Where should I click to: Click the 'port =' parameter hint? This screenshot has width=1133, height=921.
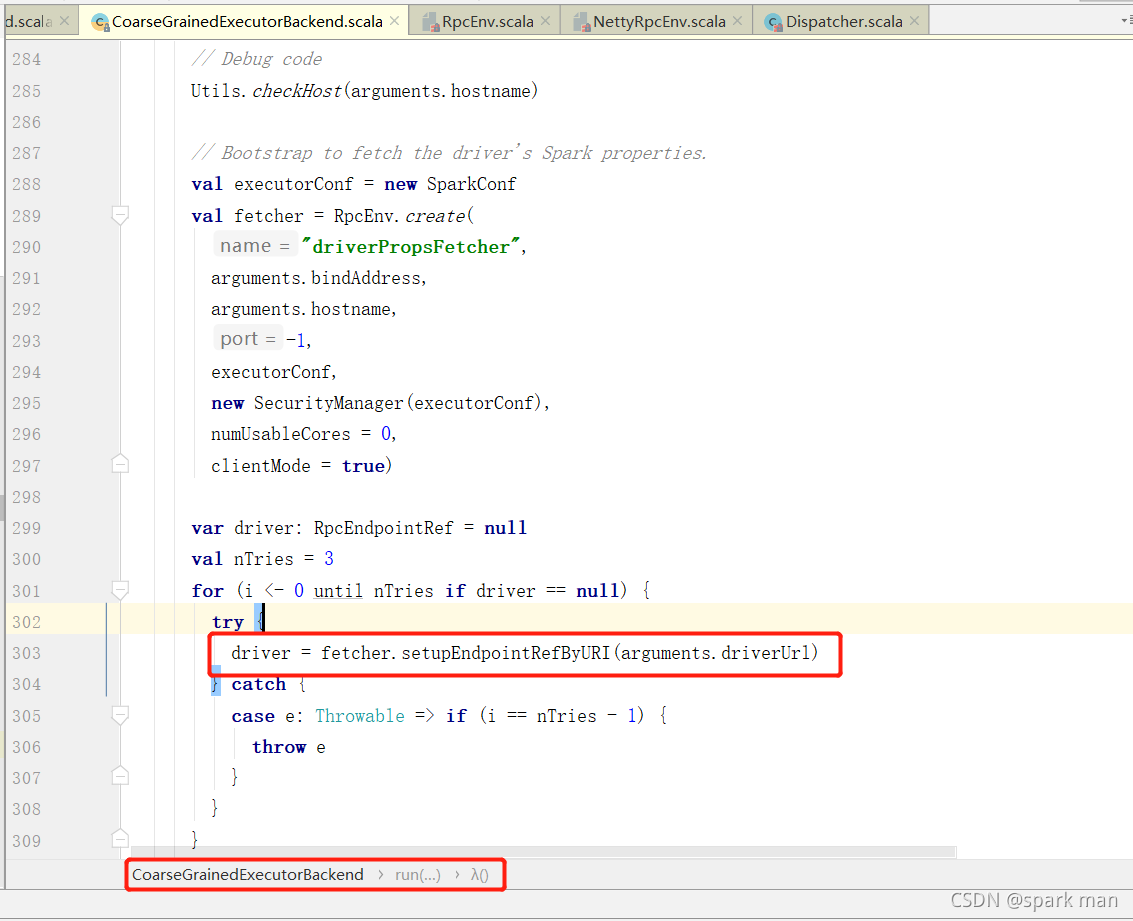click(x=248, y=339)
